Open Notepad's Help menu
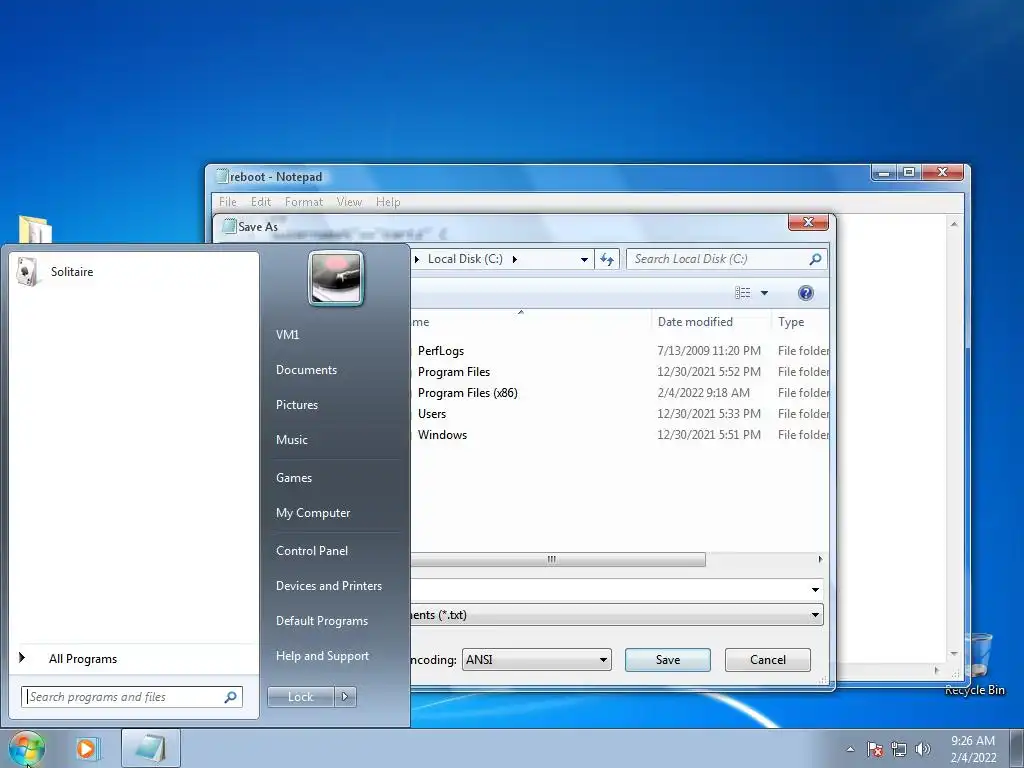 (388, 202)
